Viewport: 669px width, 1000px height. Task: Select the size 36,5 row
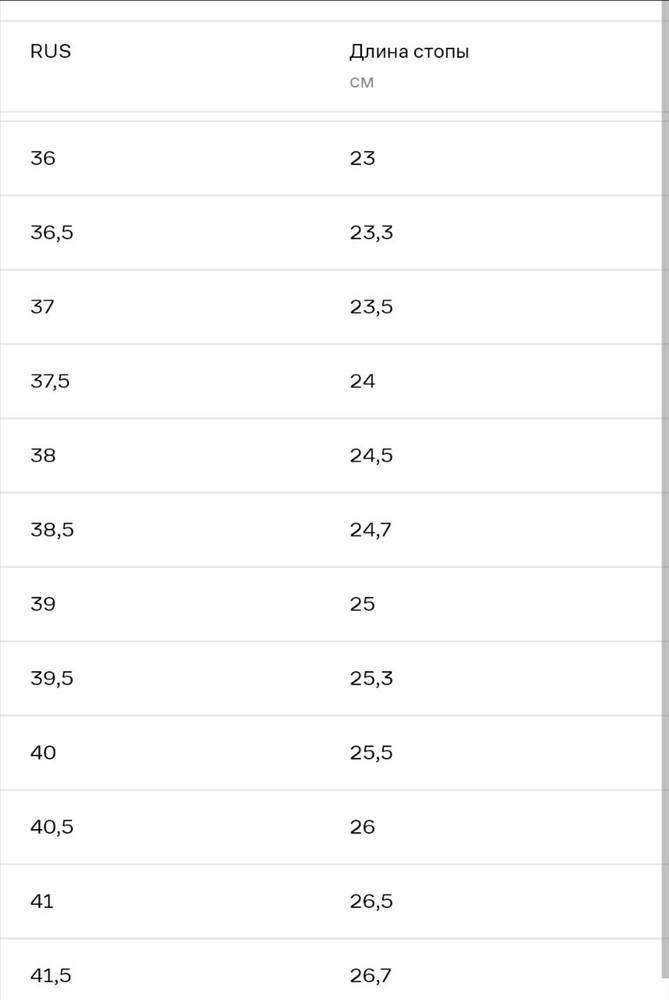330,233
